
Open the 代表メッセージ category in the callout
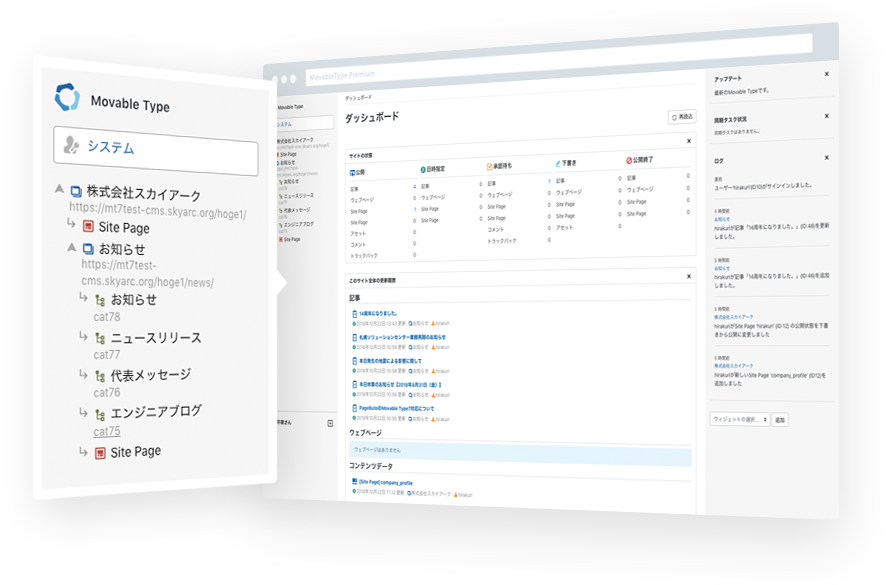pyautogui.click(x=151, y=375)
